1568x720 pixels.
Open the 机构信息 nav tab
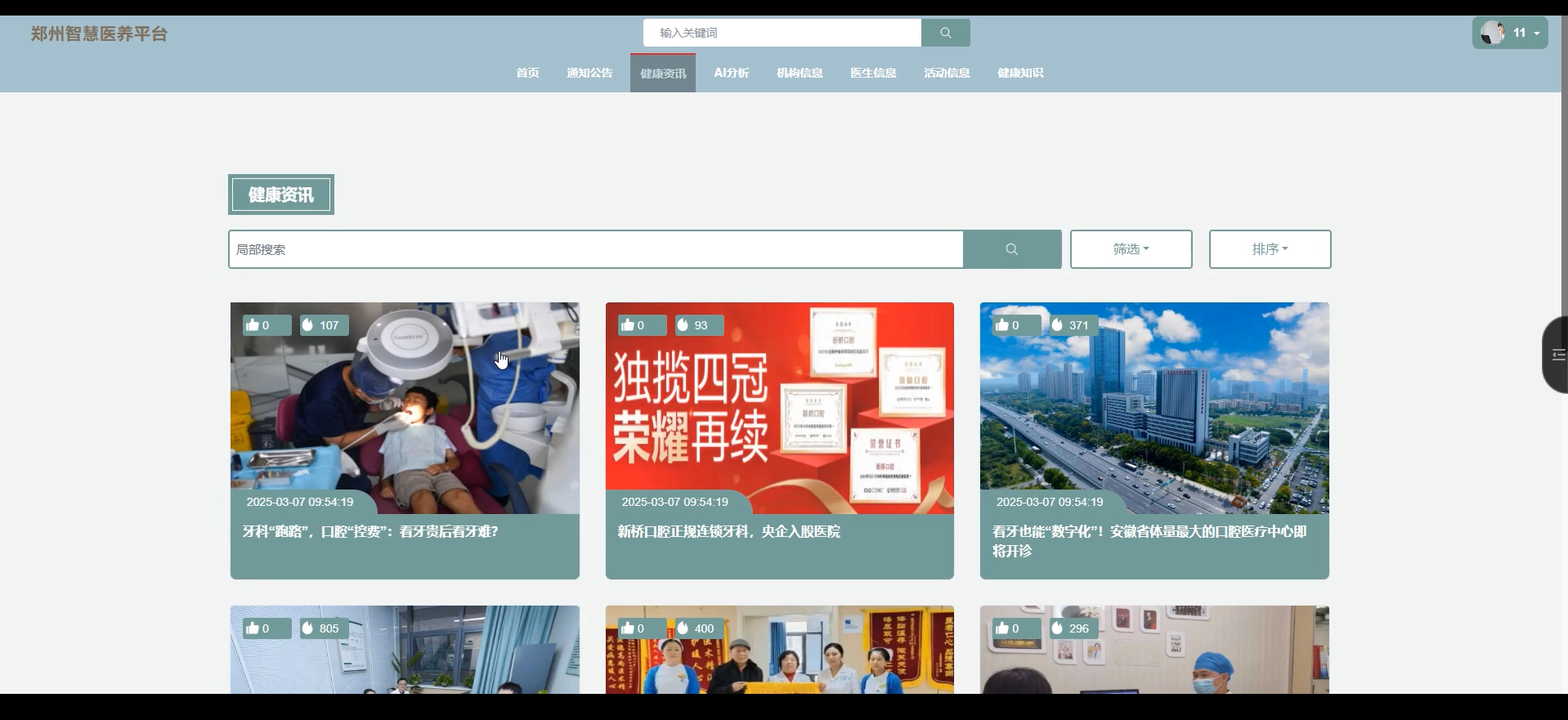(x=800, y=73)
